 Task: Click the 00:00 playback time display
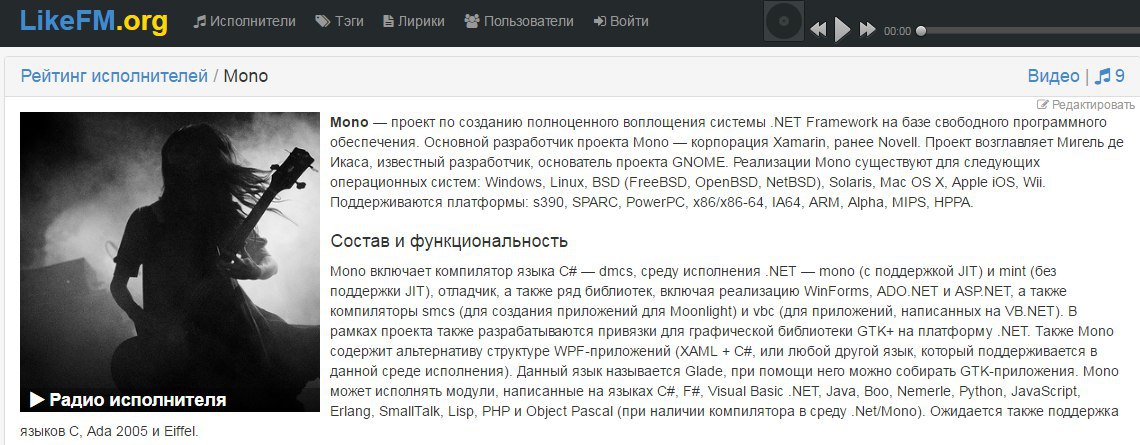coord(897,31)
